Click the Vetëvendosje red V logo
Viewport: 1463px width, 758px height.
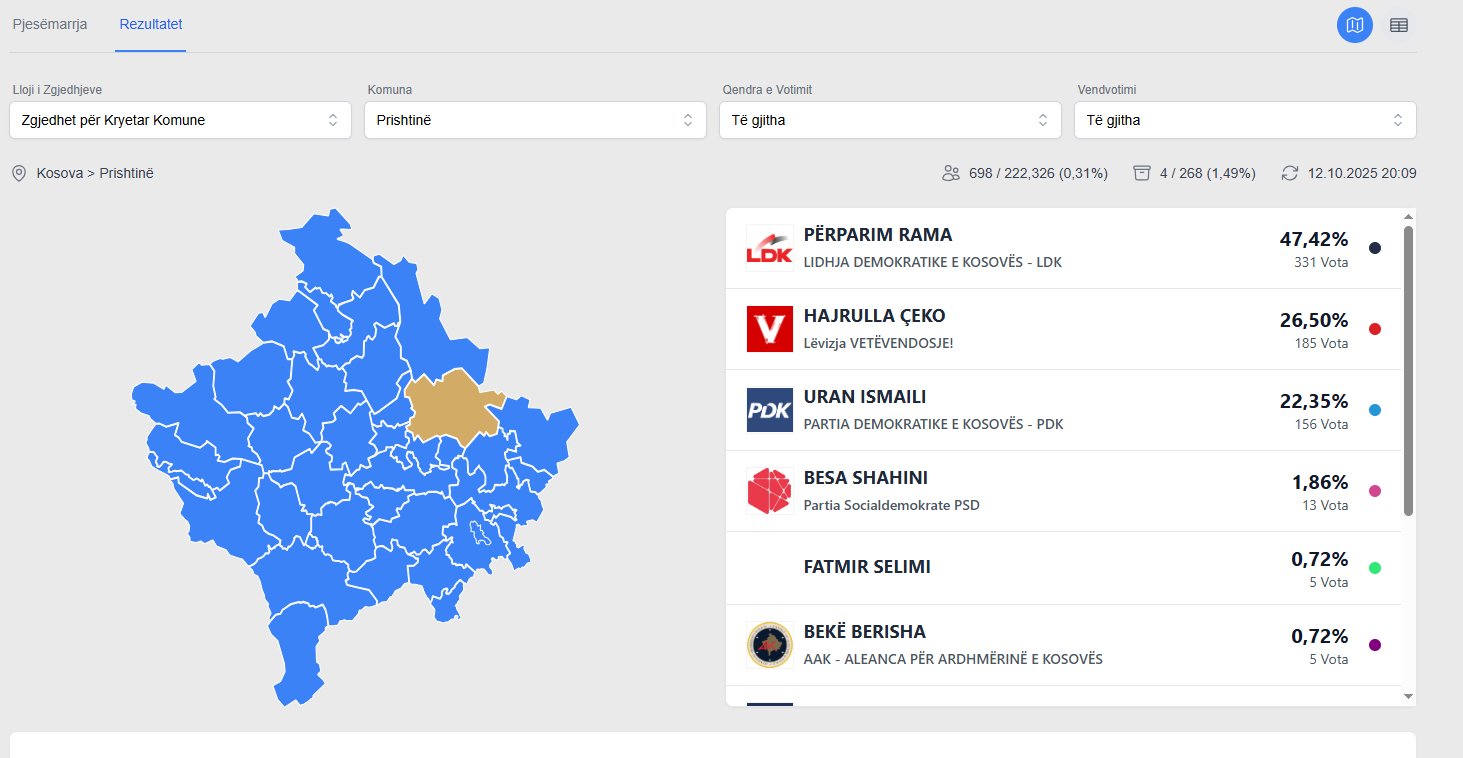(x=769, y=329)
